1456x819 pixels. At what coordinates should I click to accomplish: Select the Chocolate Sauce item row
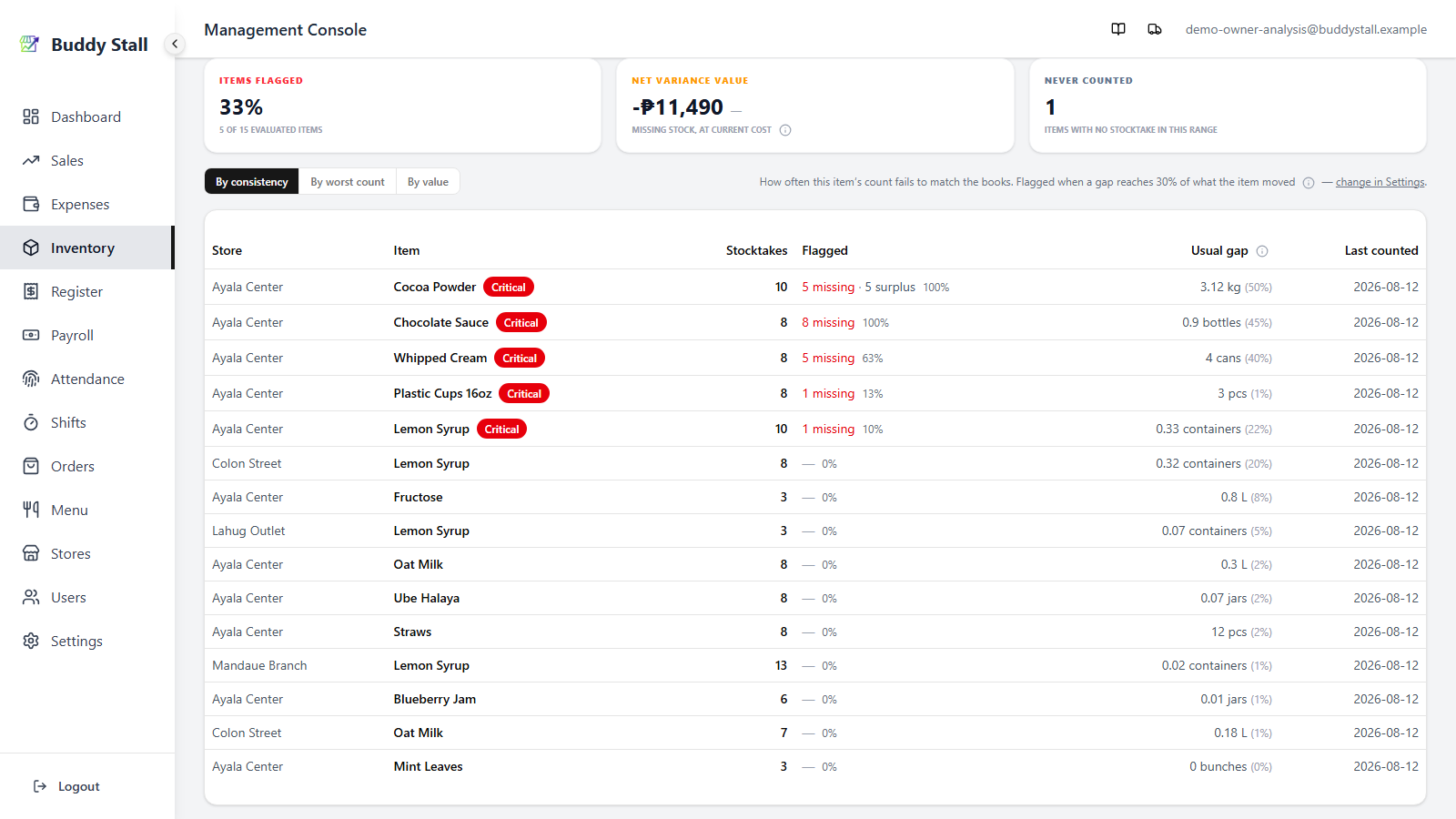(x=815, y=322)
